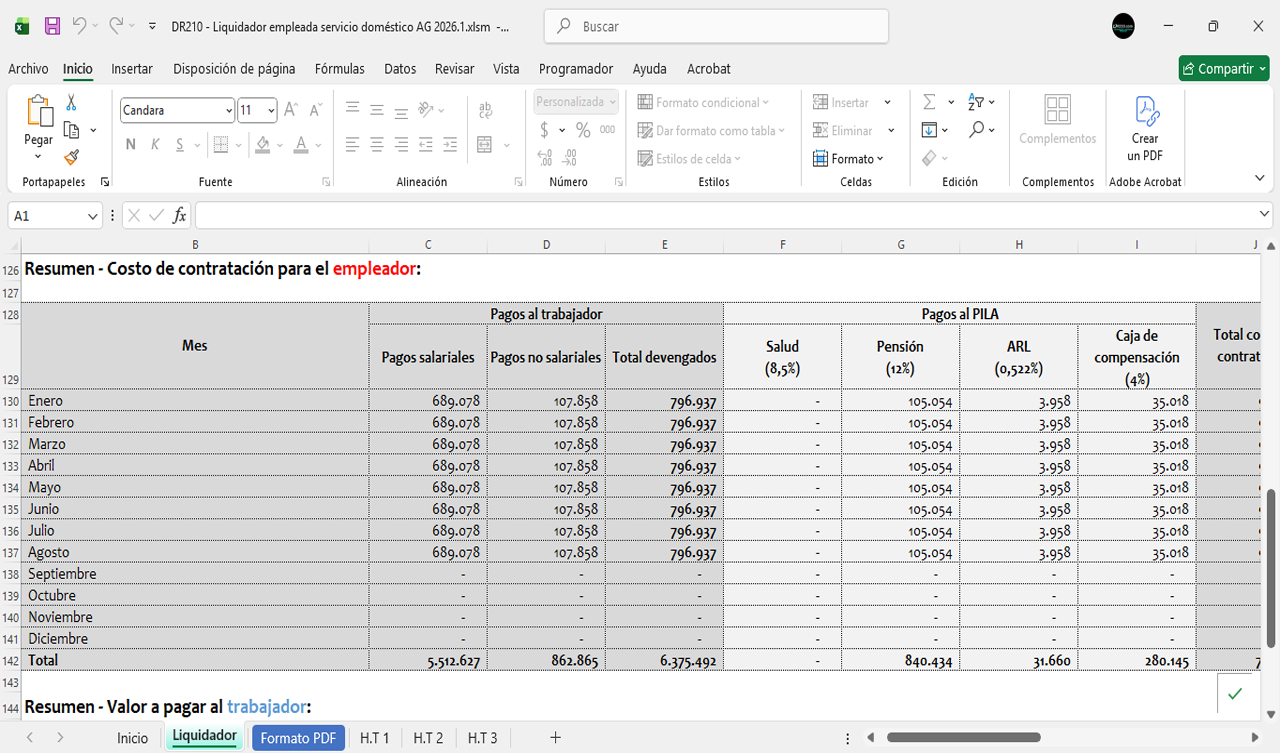Toggle bold formatting N button
The height and width of the screenshot is (753, 1280).
[130, 145]
